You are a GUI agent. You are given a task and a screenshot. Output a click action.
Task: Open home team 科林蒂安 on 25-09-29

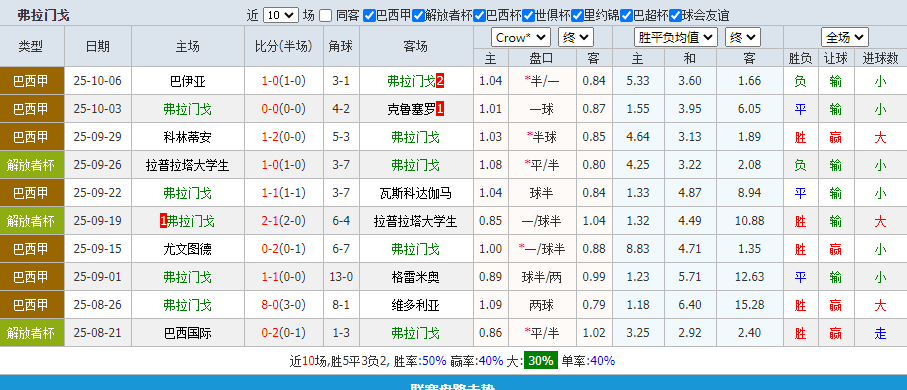coord(188,137)
